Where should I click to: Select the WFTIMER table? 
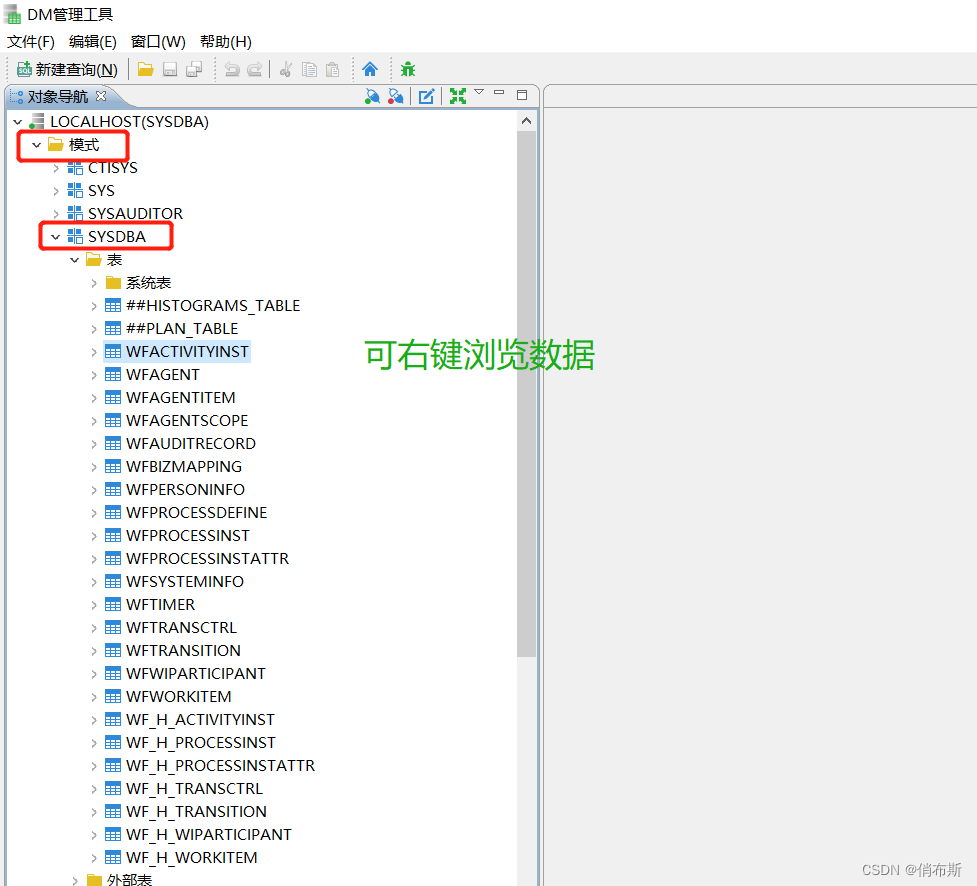160,605
